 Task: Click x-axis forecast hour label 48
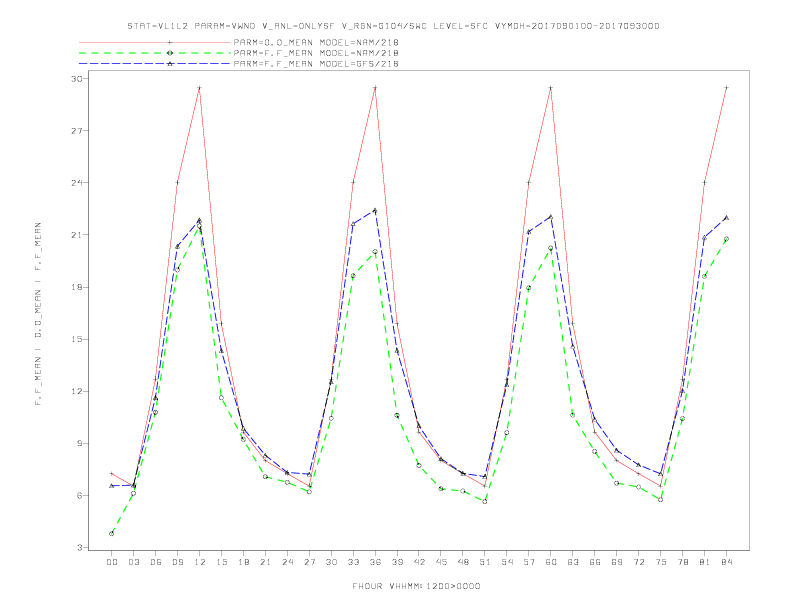point(463,562)
